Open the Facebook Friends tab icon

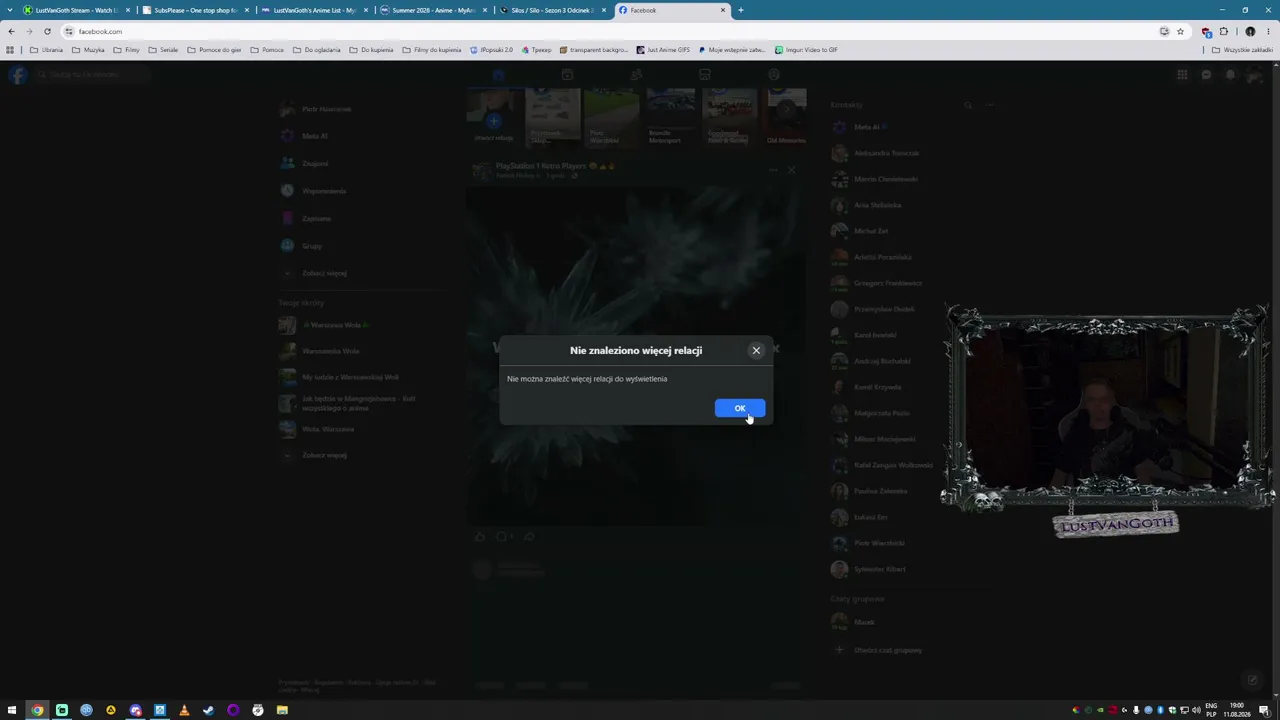[636, 75]
